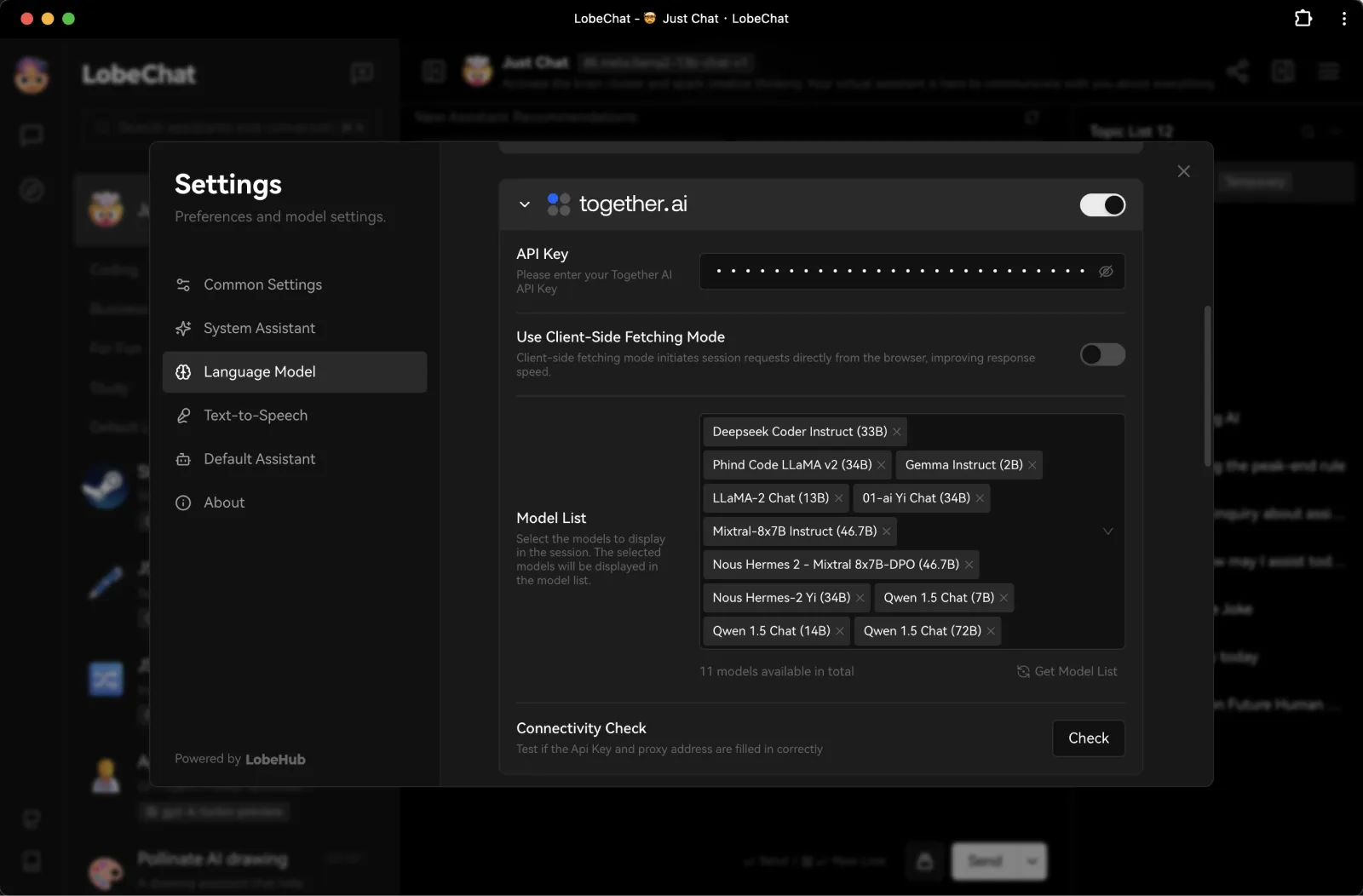
Task: Open System Assistant settings tab
Action: [x=295, y=328]
